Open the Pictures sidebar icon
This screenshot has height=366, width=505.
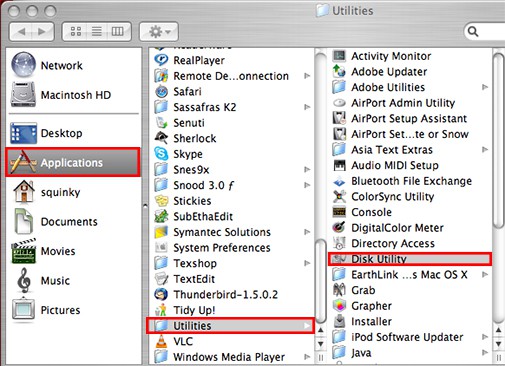click(23, 310)
